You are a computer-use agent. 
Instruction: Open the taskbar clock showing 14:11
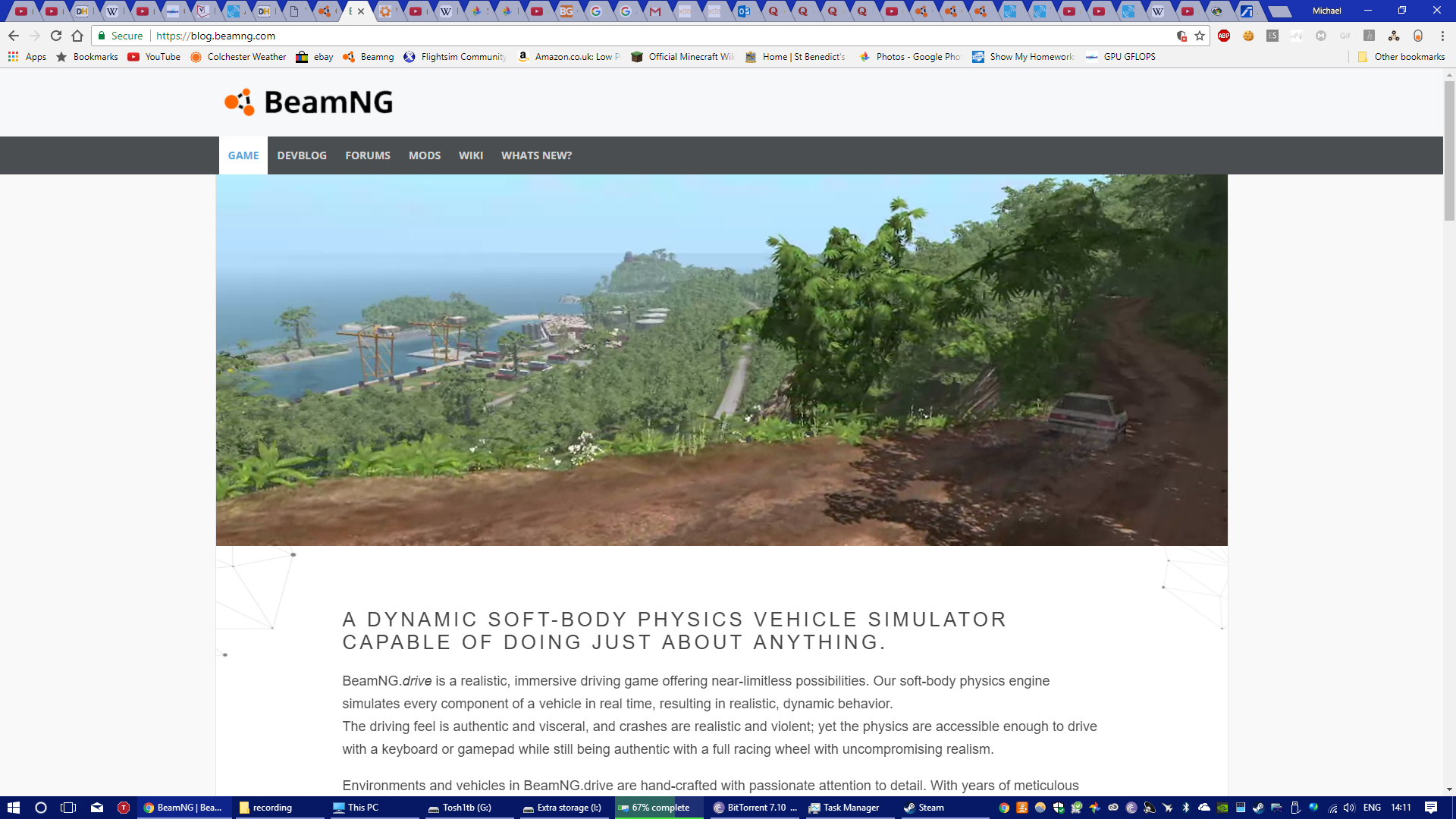(1401, 808)
